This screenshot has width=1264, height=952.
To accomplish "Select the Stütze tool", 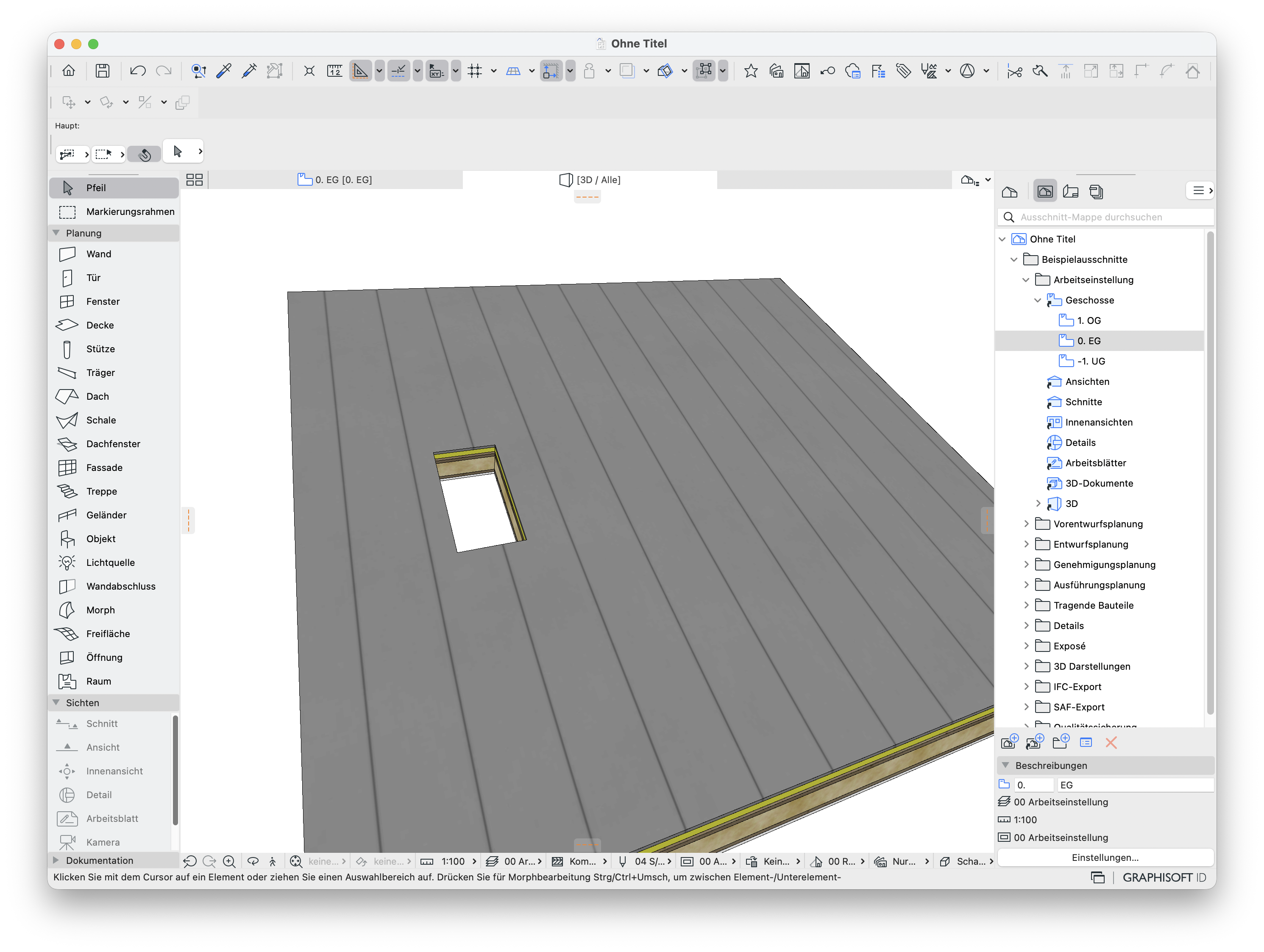I will click(x=114, y=348).
